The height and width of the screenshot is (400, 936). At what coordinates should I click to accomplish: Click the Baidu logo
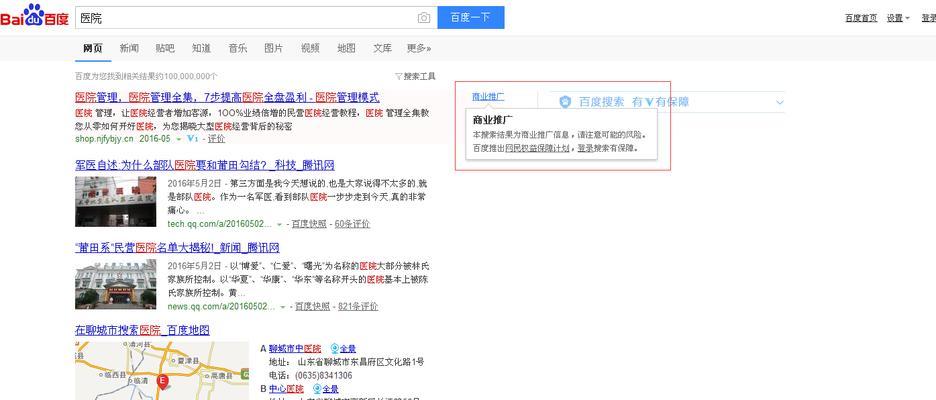tap(35, 16)
